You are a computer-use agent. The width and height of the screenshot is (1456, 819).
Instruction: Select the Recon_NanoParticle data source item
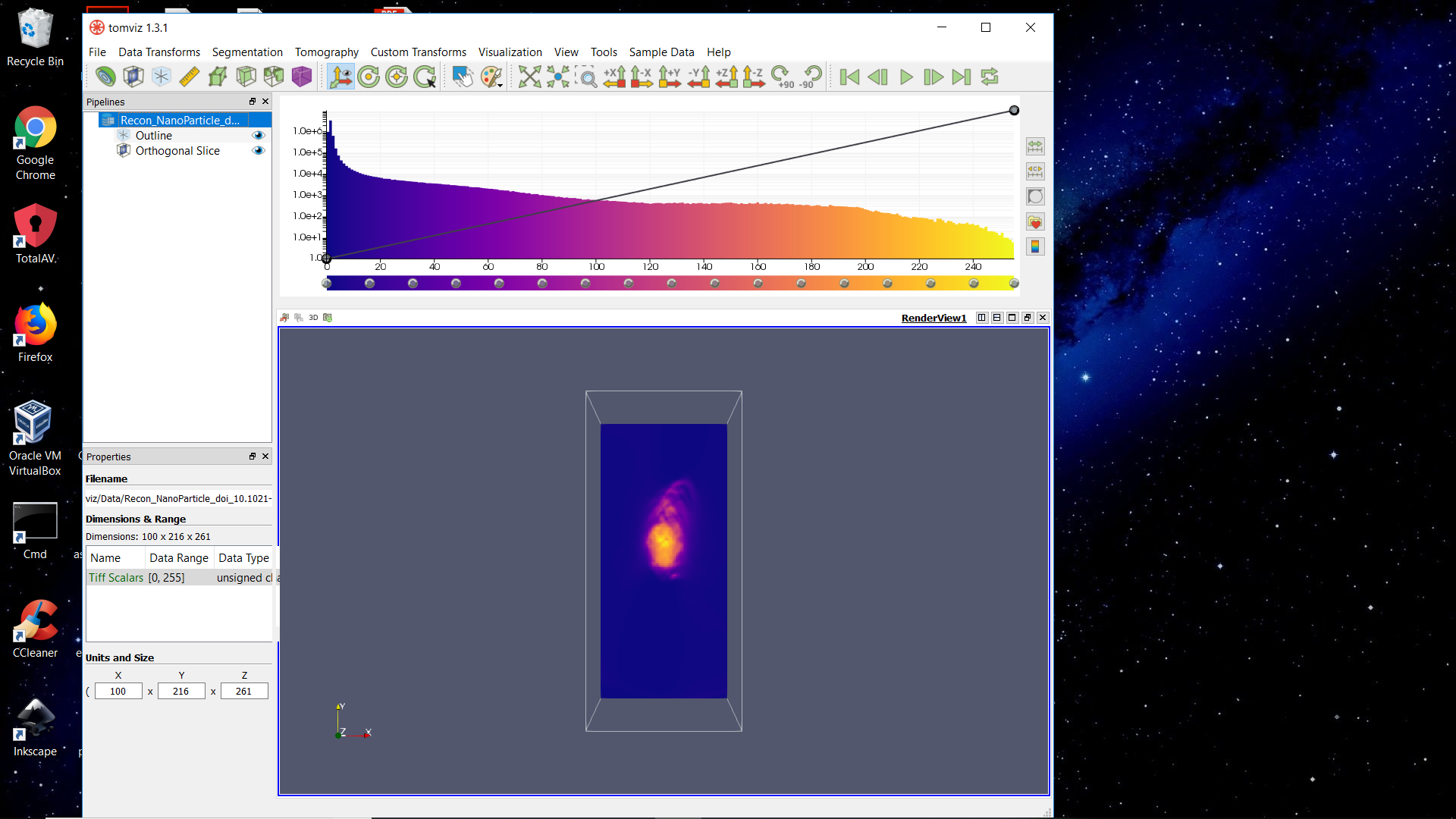coord(180,120)
